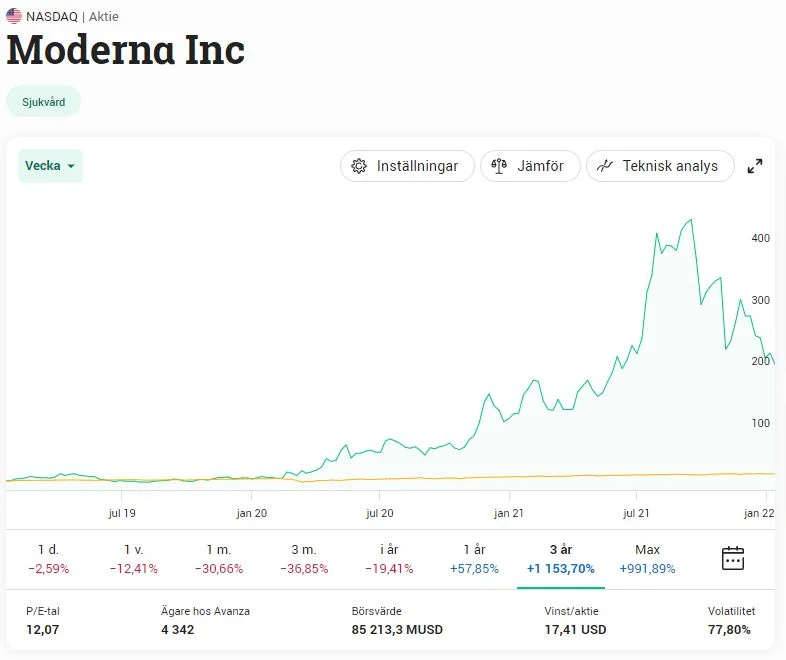The height and width of the screenshot is (660, 786).
Task: Select the 3 år period tab
Action: pos(561,559)
